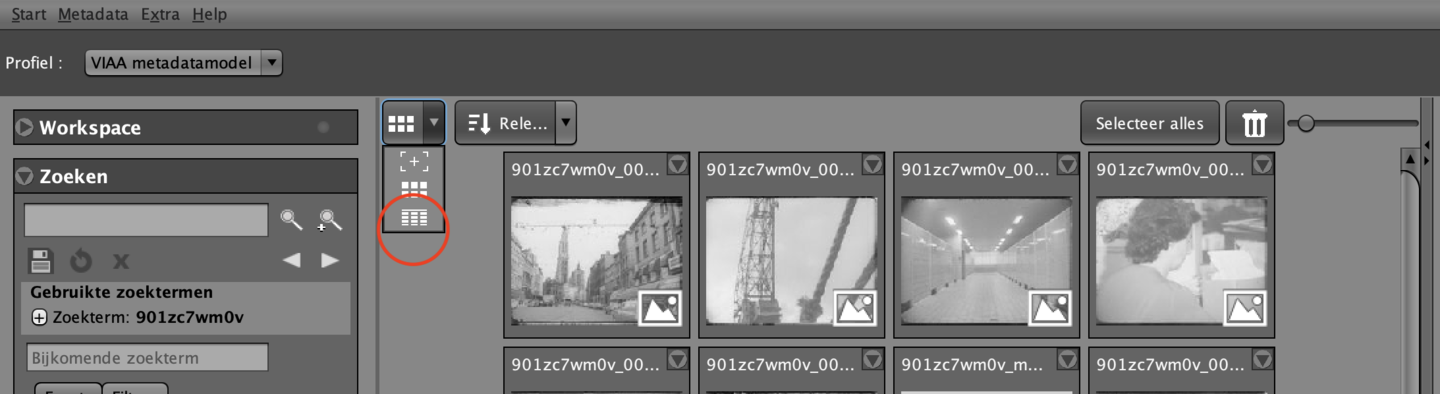Run search with the magnifying glass icon
Viewport: 1440px width, 394px height.
click(291, 220)
